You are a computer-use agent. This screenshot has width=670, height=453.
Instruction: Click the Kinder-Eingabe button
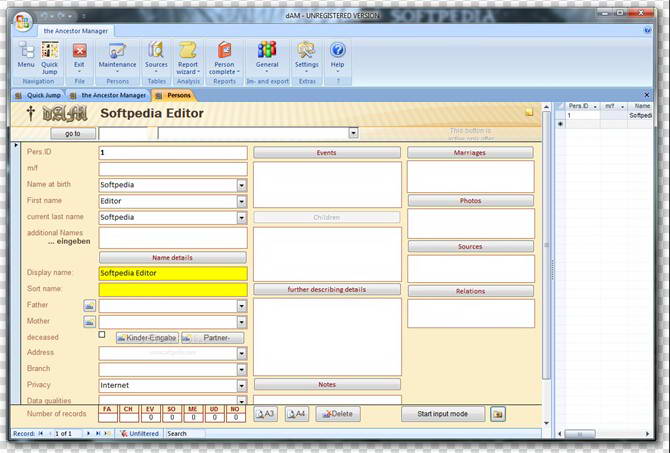[147, 338]
